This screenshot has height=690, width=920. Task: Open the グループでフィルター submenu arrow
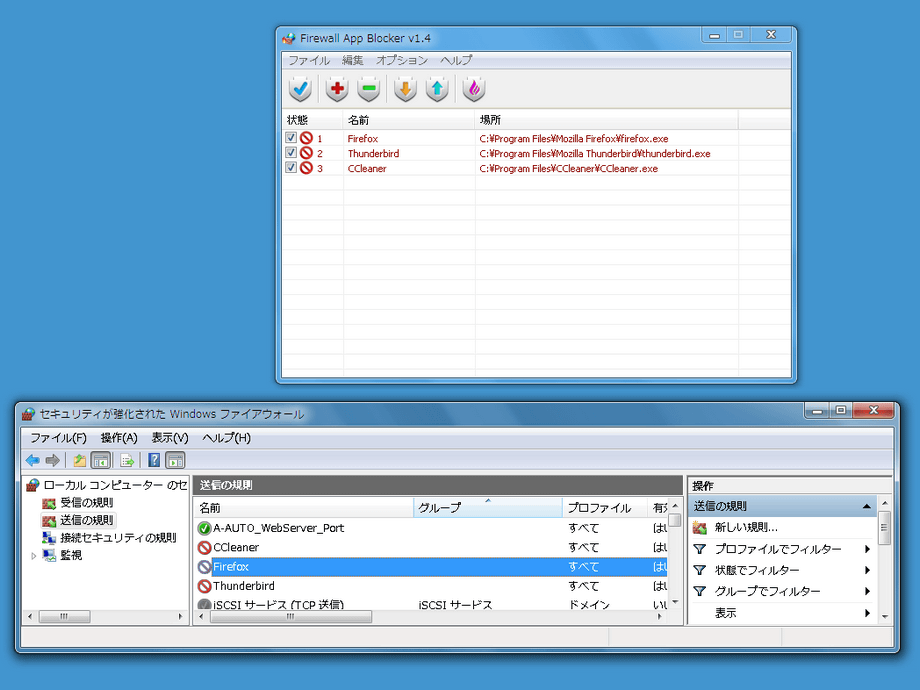867,591
